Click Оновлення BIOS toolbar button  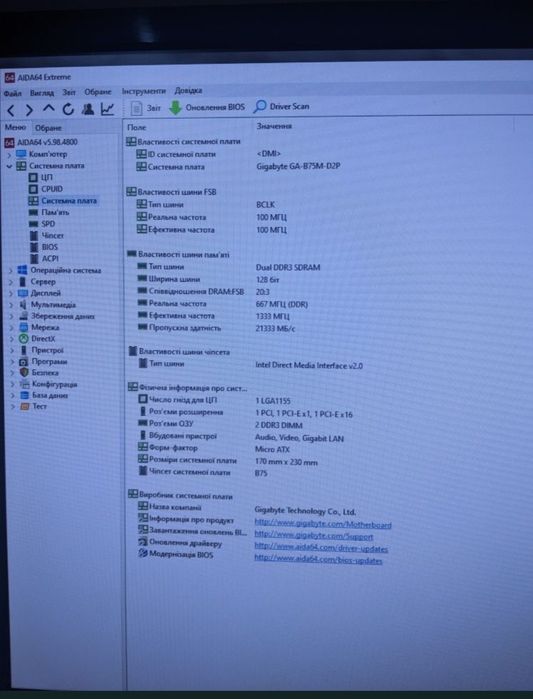click(207, 107)
